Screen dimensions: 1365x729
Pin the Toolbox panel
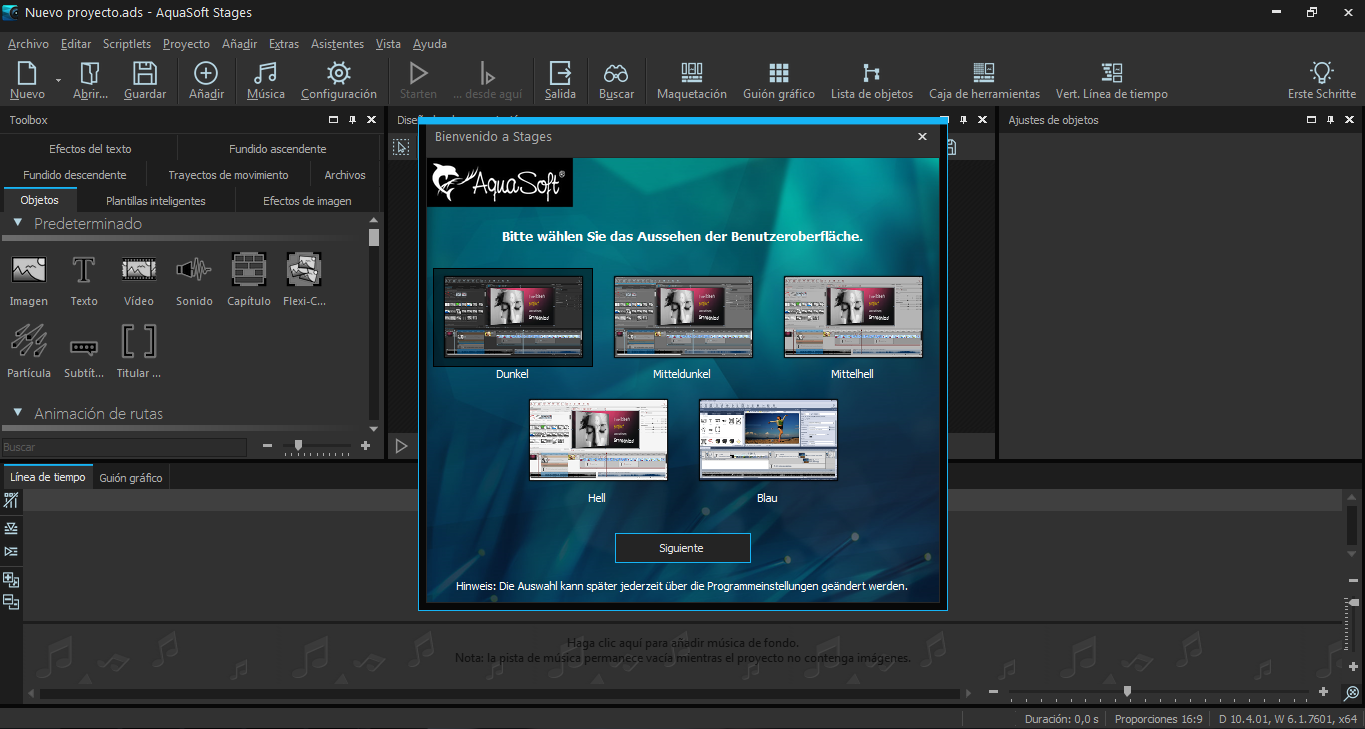tap(352, 120)
